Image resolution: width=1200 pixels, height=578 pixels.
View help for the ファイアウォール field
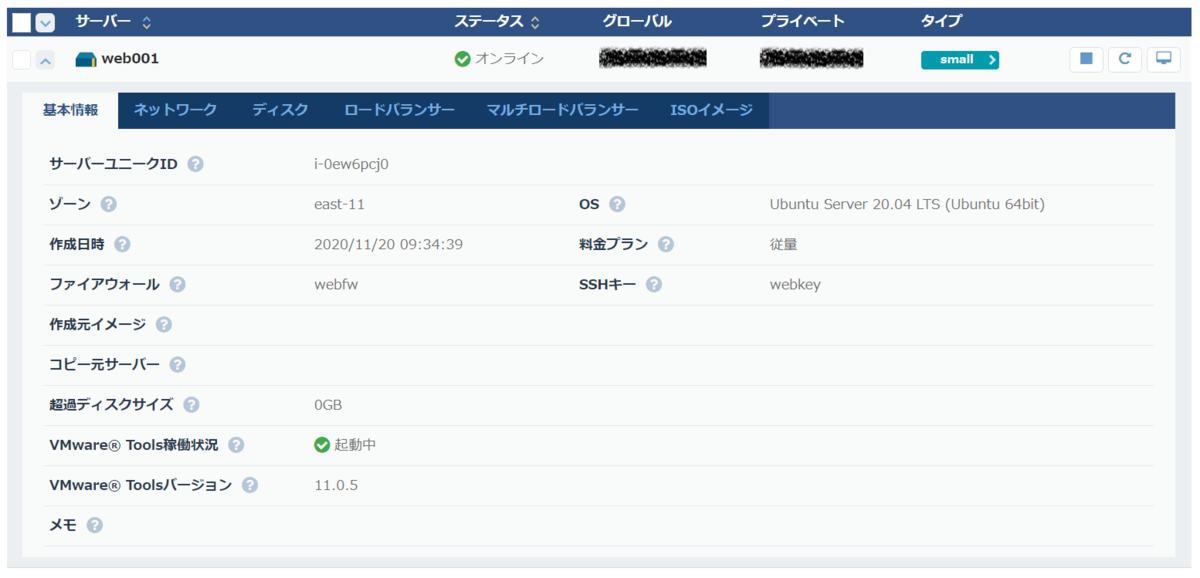178,284
